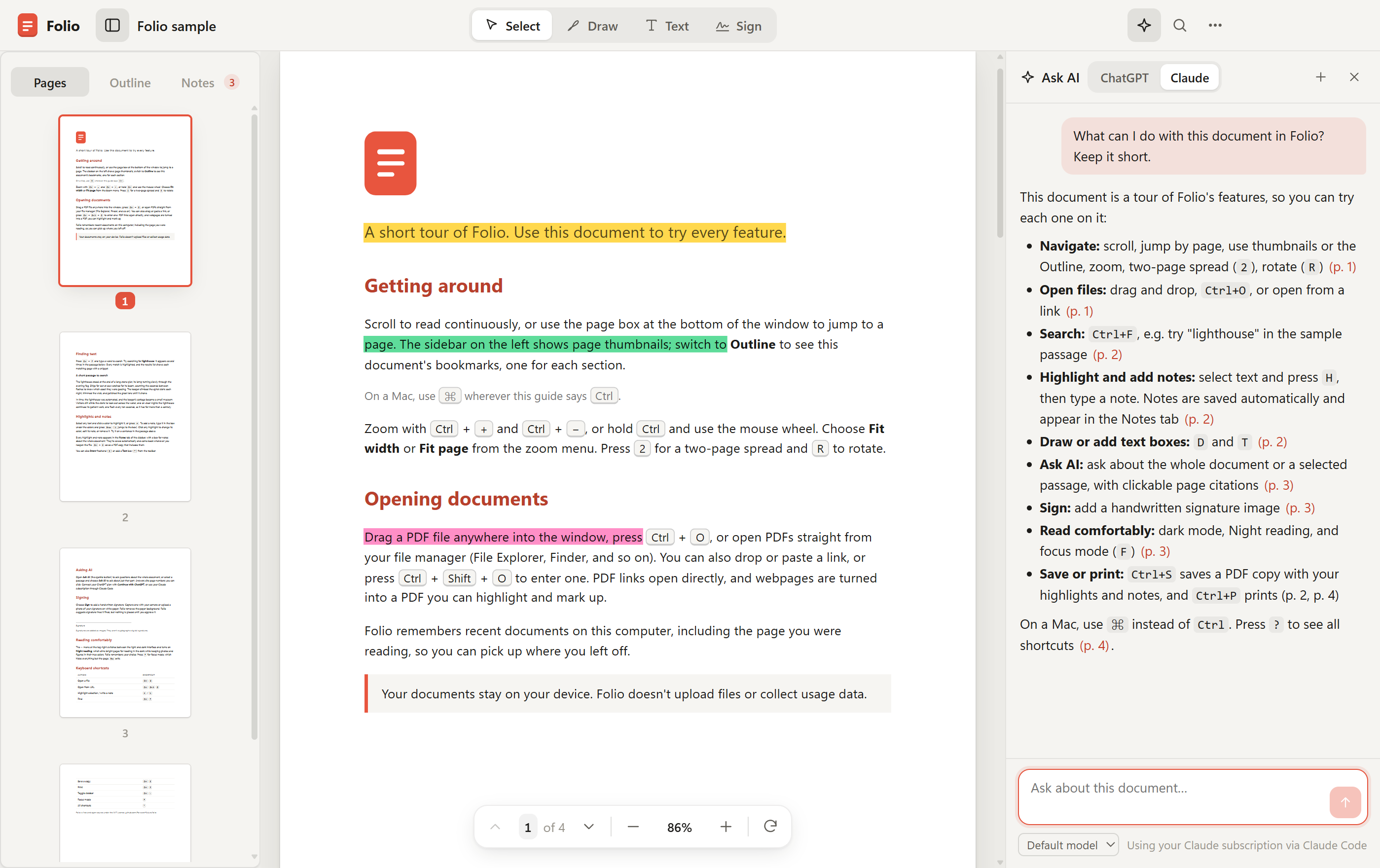Click the green highlighted sidebar passage
The image size is (1380, 868).
pyautogui.click(x=545, y=344)
